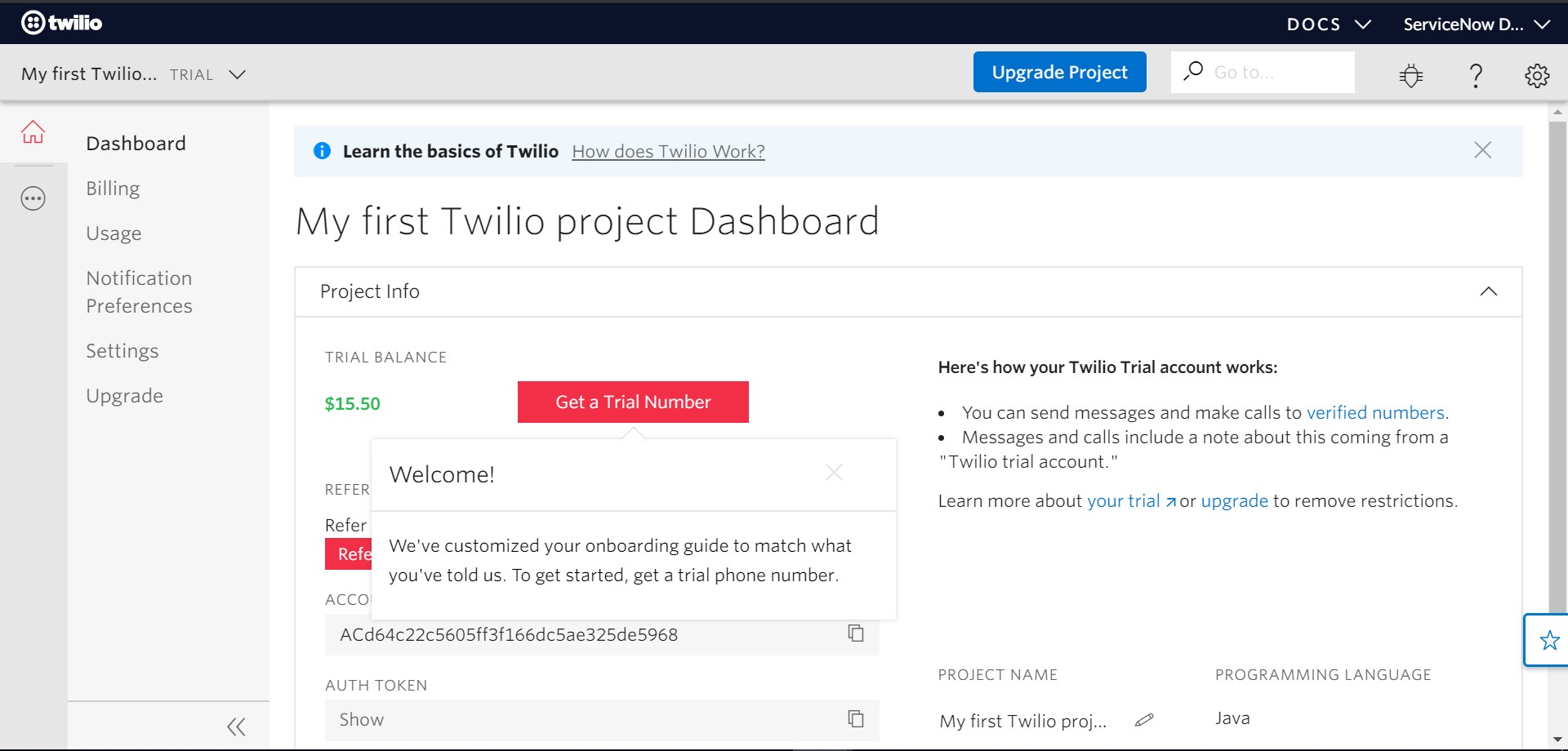Image resolution: width=1568 pixels, height=751 pixels.
Task: Select Usage in the sidebar
Action: coord(114,233)
